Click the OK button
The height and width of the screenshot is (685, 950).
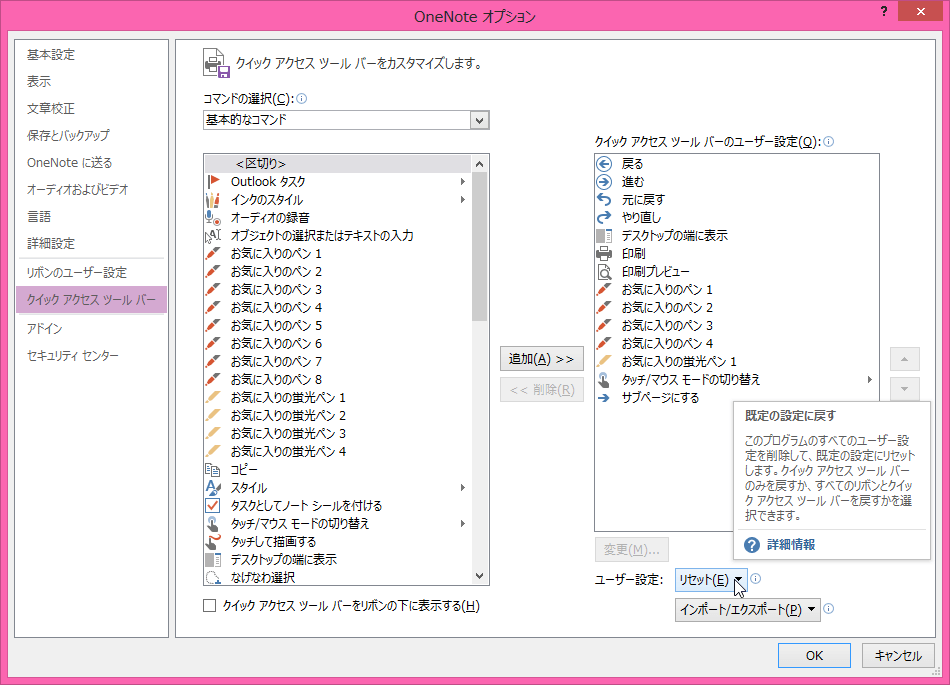(x=814, y=655)
